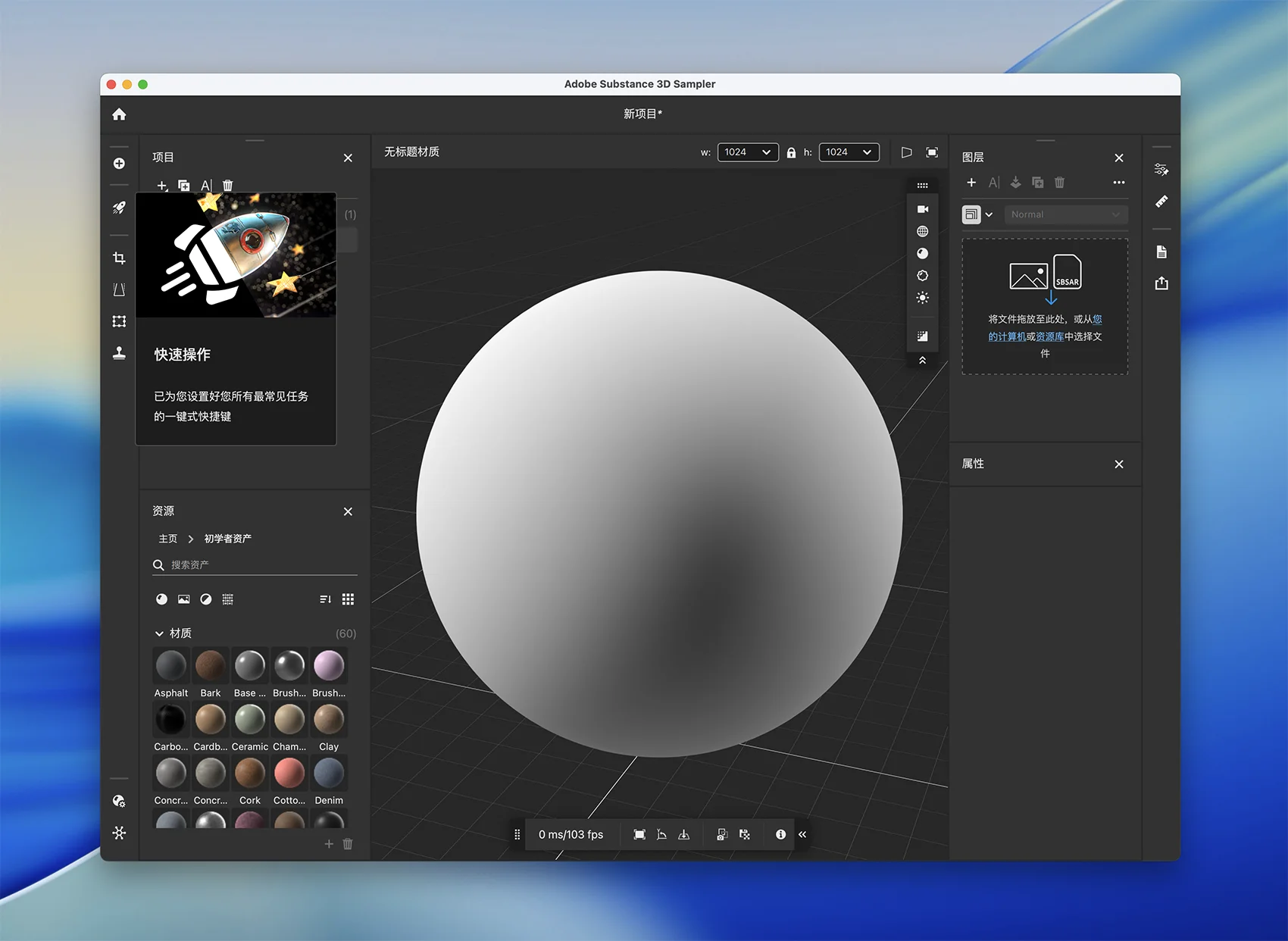Select the pink Cotton material swatch

[x=289, y=774]
